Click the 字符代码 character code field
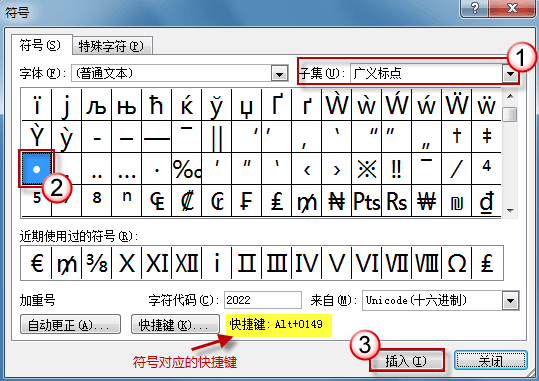The image size is (539, 381). 263,300
